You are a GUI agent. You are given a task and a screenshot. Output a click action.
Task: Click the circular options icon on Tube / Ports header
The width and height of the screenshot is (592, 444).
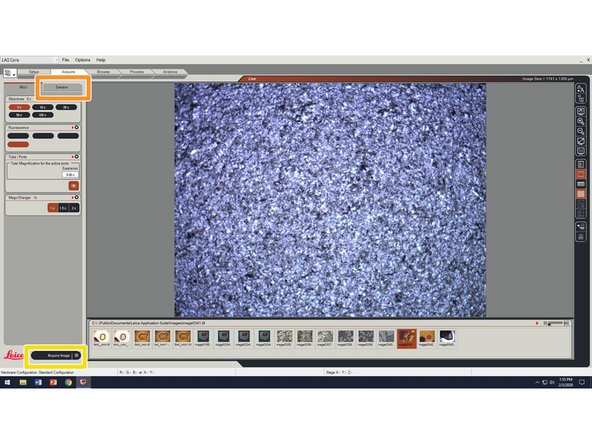coord(77,157)
